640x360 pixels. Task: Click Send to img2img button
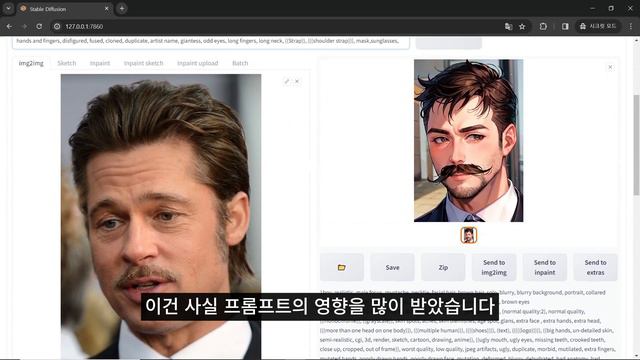(x=494, y=267)
